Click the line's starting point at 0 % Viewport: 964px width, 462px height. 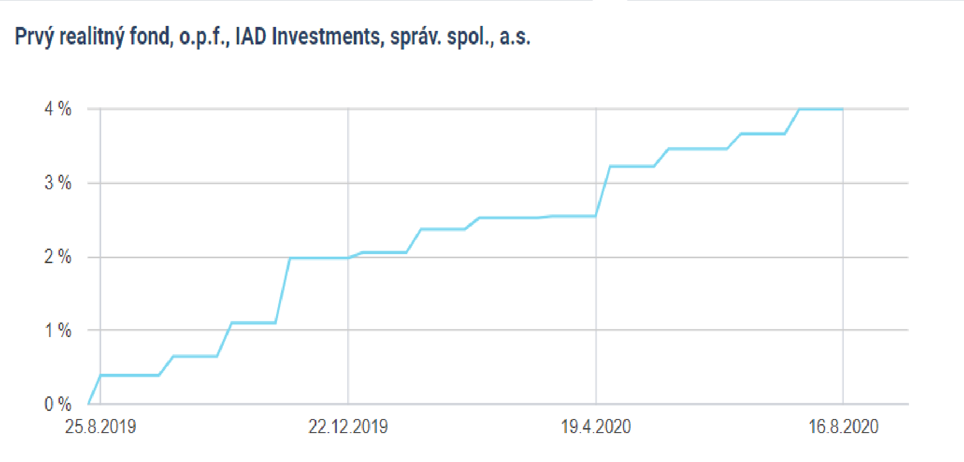pos(89,403)
